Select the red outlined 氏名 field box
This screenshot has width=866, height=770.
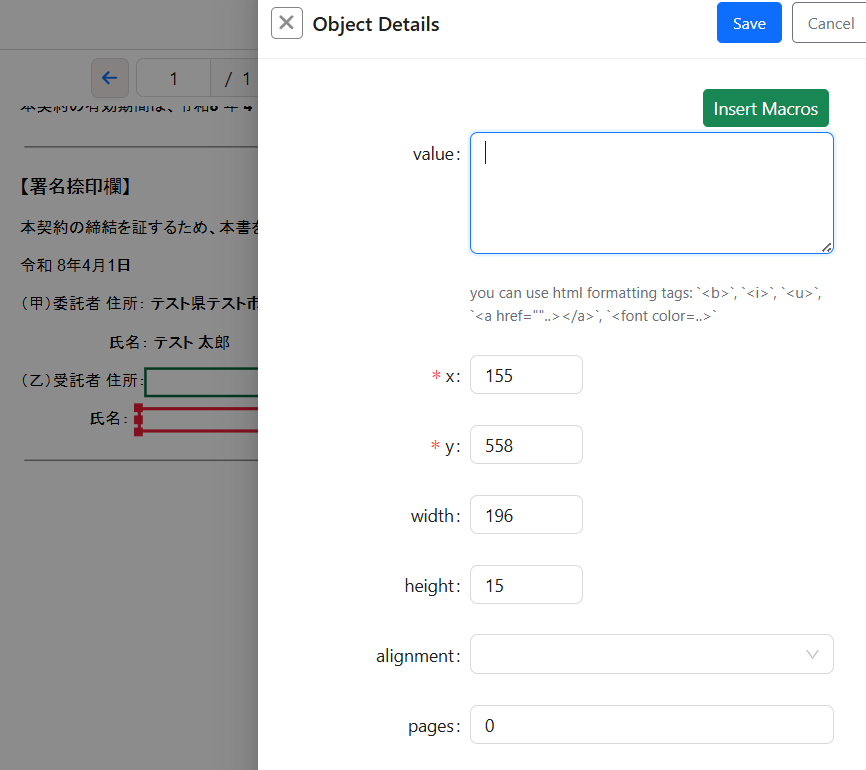click(200, 419)
